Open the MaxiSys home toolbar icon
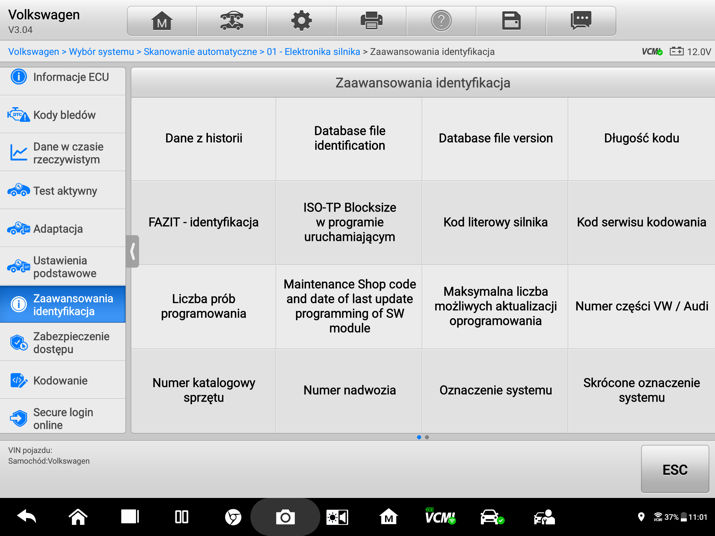715x536 pixels. [x=162, y=21]
